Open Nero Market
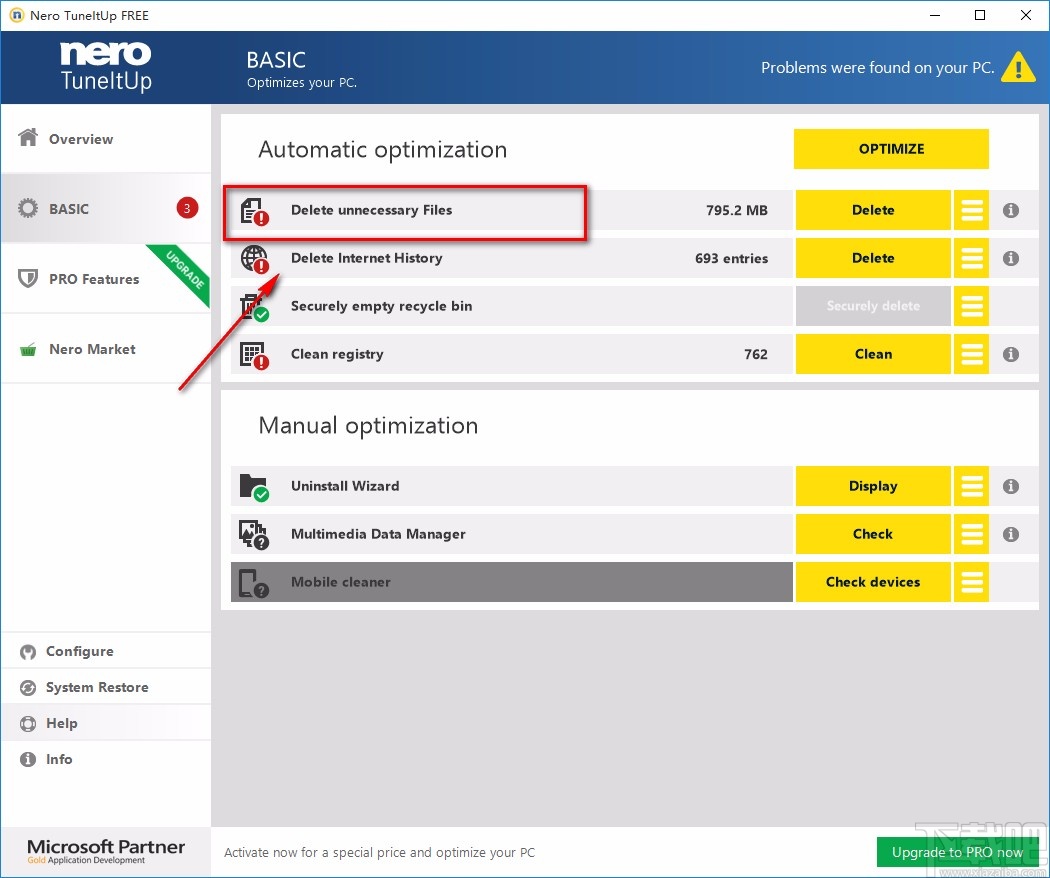The width and height of the screenshot is (1050, 878). tap(106, 349)
